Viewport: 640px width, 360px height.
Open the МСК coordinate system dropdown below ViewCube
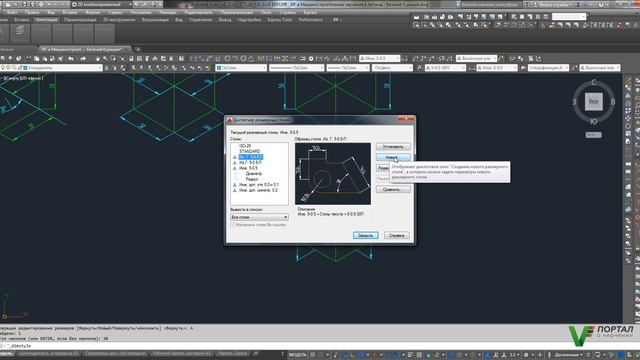(x=593, y=135)
